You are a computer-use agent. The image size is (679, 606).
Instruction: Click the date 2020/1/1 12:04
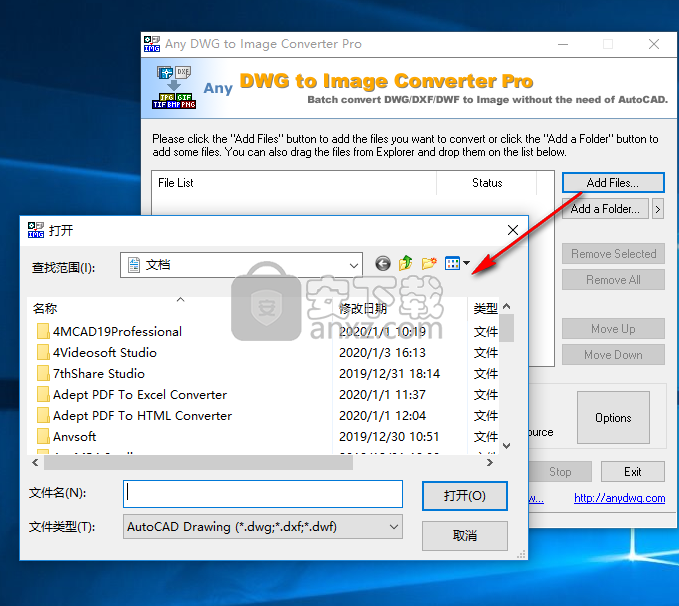point(382,416)
